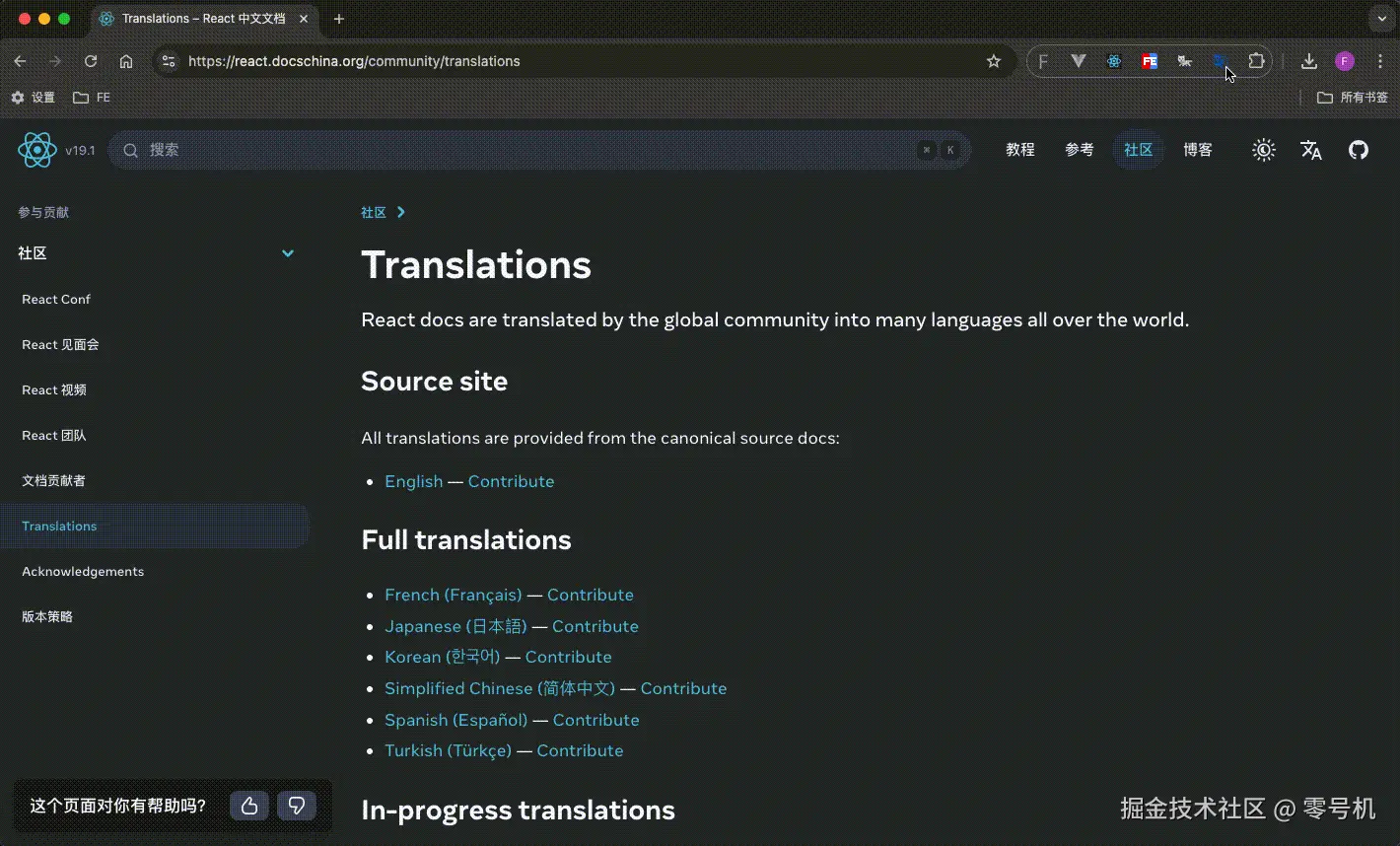Screen dimensions: 1400x846
Task: Open the 设置 bookmark
Action: tap(33, 98)
